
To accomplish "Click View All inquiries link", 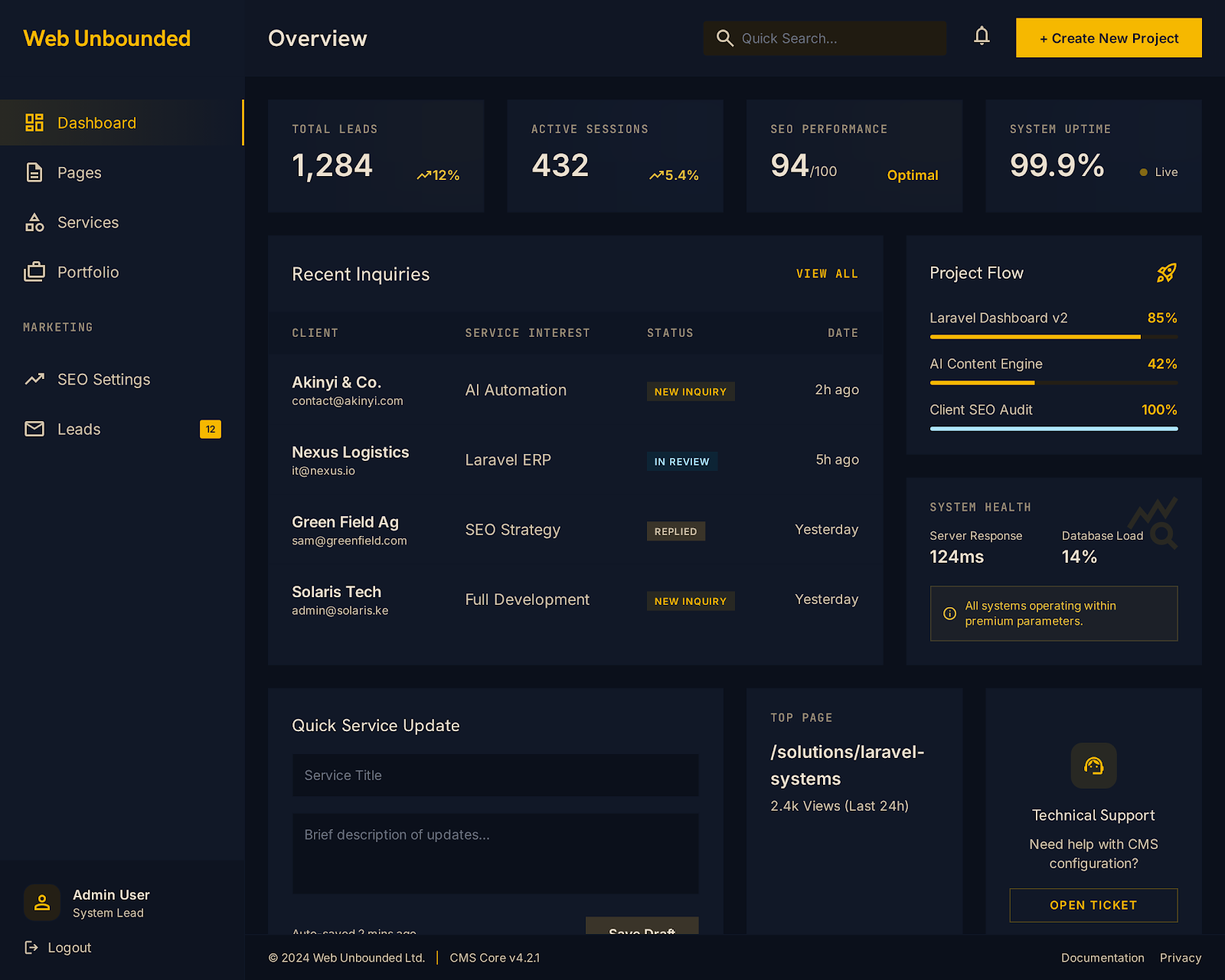I will click(x=827, y=274).
